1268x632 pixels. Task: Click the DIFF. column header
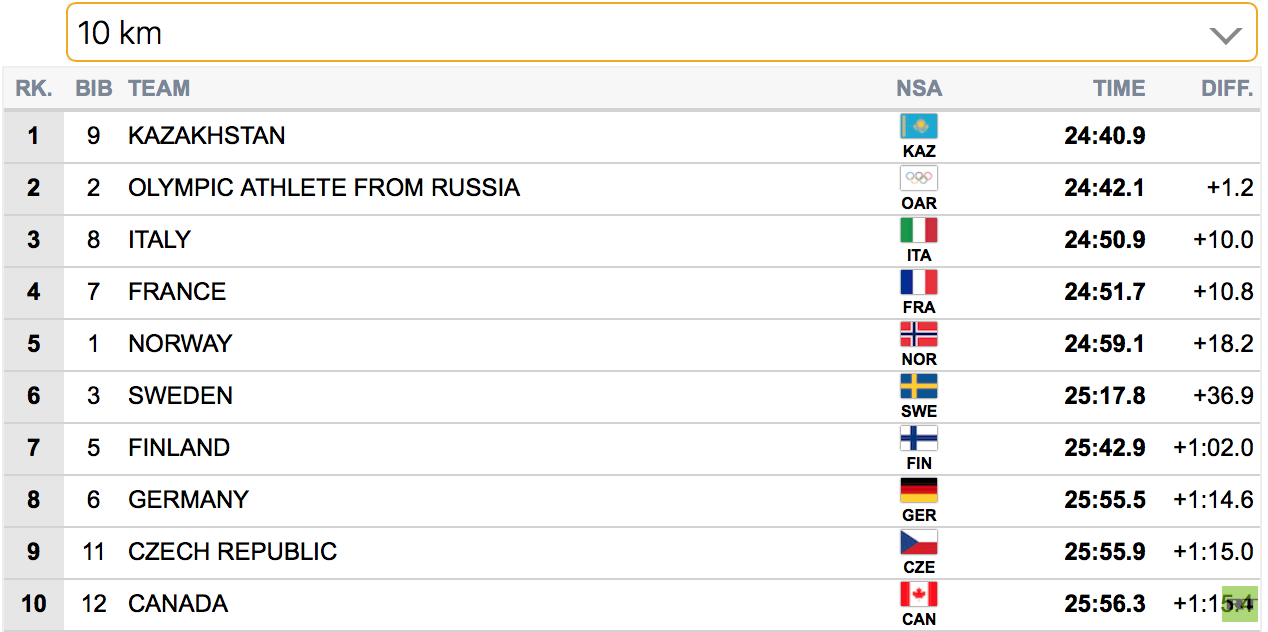1227,88
